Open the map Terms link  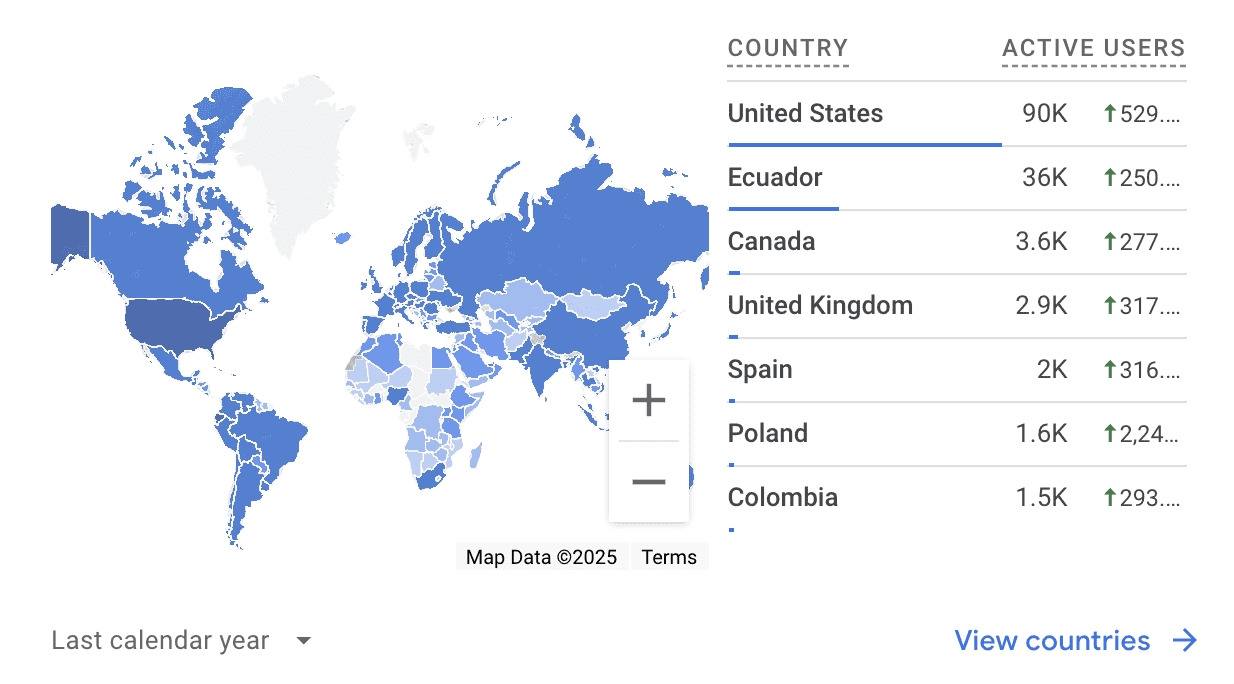[x=669, y=556]
